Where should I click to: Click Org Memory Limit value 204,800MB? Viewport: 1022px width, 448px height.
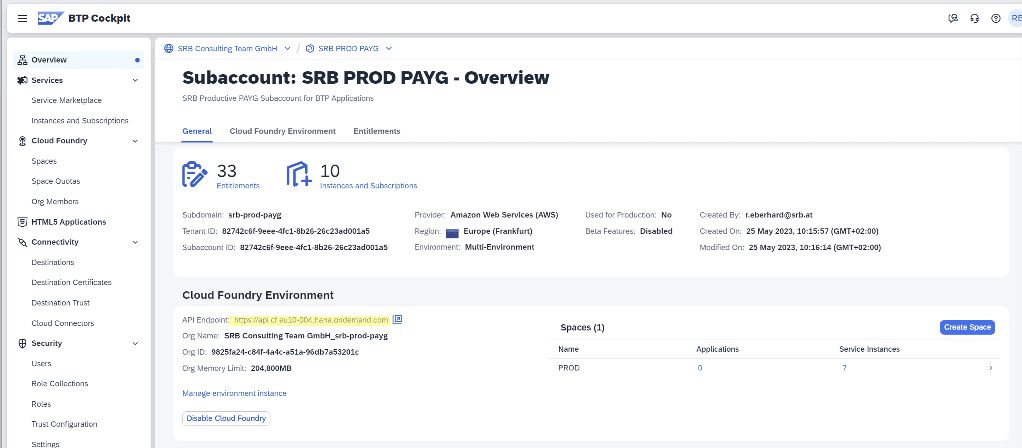[271, 369]
